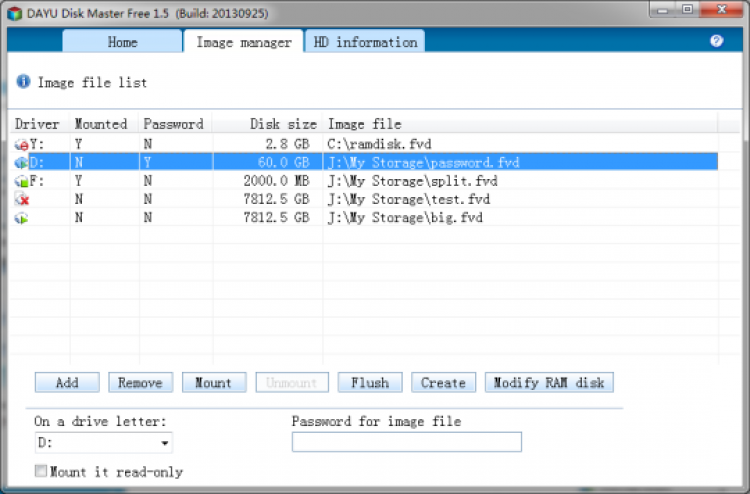Click the drive icon for big.fvd
The height and width of the screenshot is (494, 750).
click(x=21, y=218)
